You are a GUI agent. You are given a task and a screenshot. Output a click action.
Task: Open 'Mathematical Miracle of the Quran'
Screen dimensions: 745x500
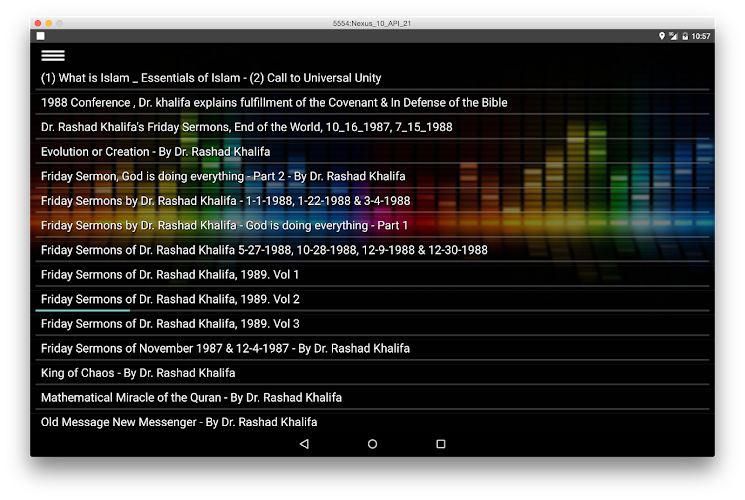(x=372, y=398)
